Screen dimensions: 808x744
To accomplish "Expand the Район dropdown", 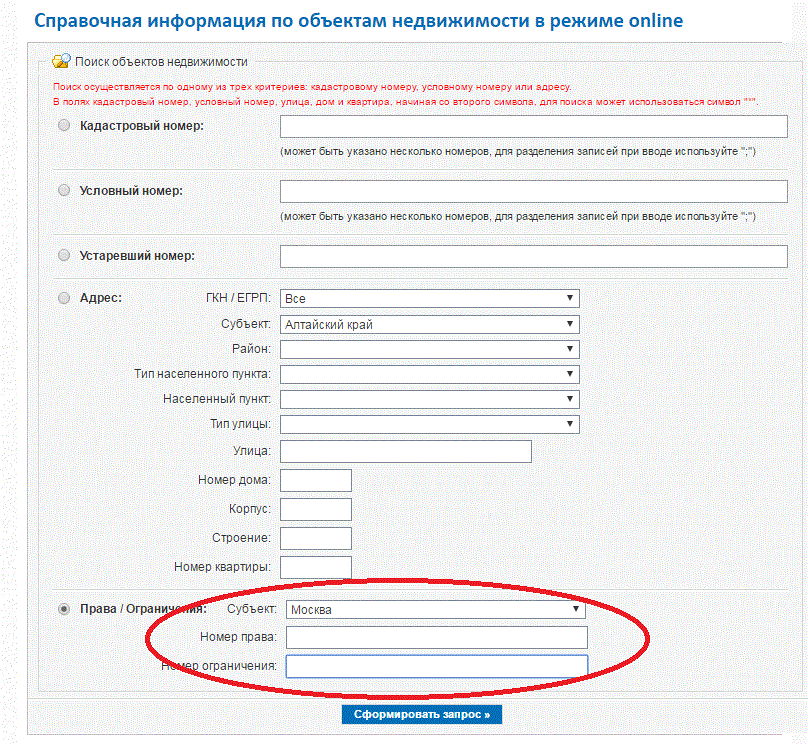I will (x=430, y=349).
